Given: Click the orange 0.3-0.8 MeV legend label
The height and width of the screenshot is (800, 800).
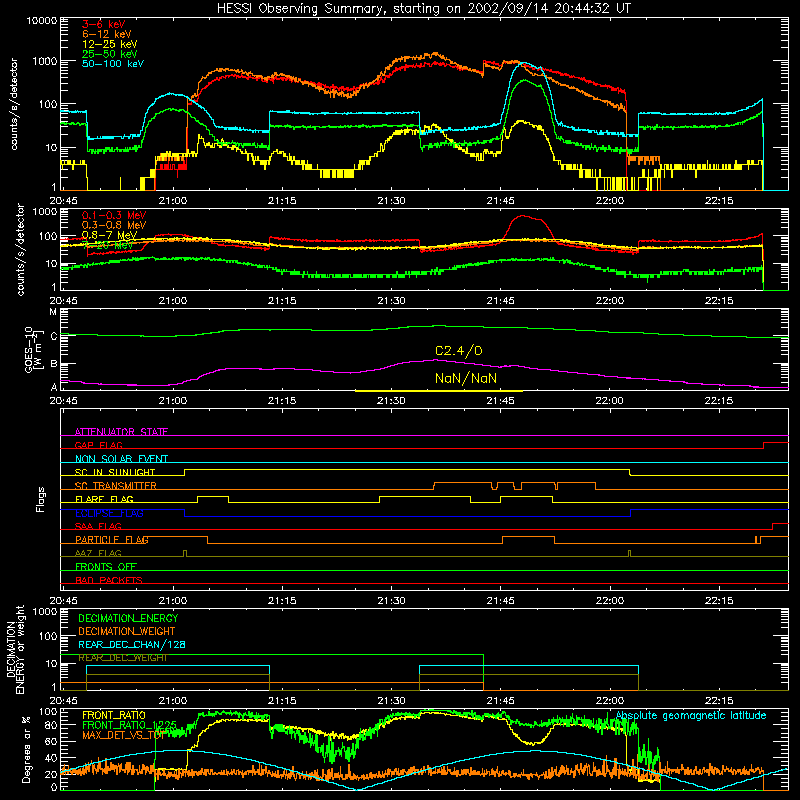Looking at the screenshot, I should click(x=114, y=225).
